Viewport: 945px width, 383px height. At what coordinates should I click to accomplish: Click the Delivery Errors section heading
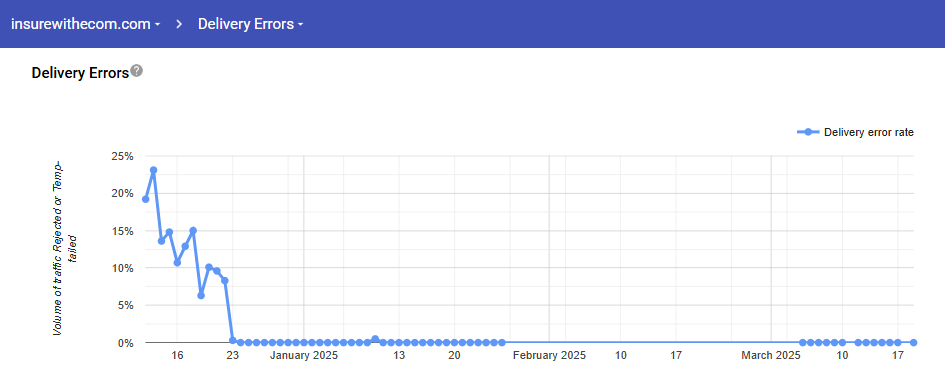(x=80, y=73)
